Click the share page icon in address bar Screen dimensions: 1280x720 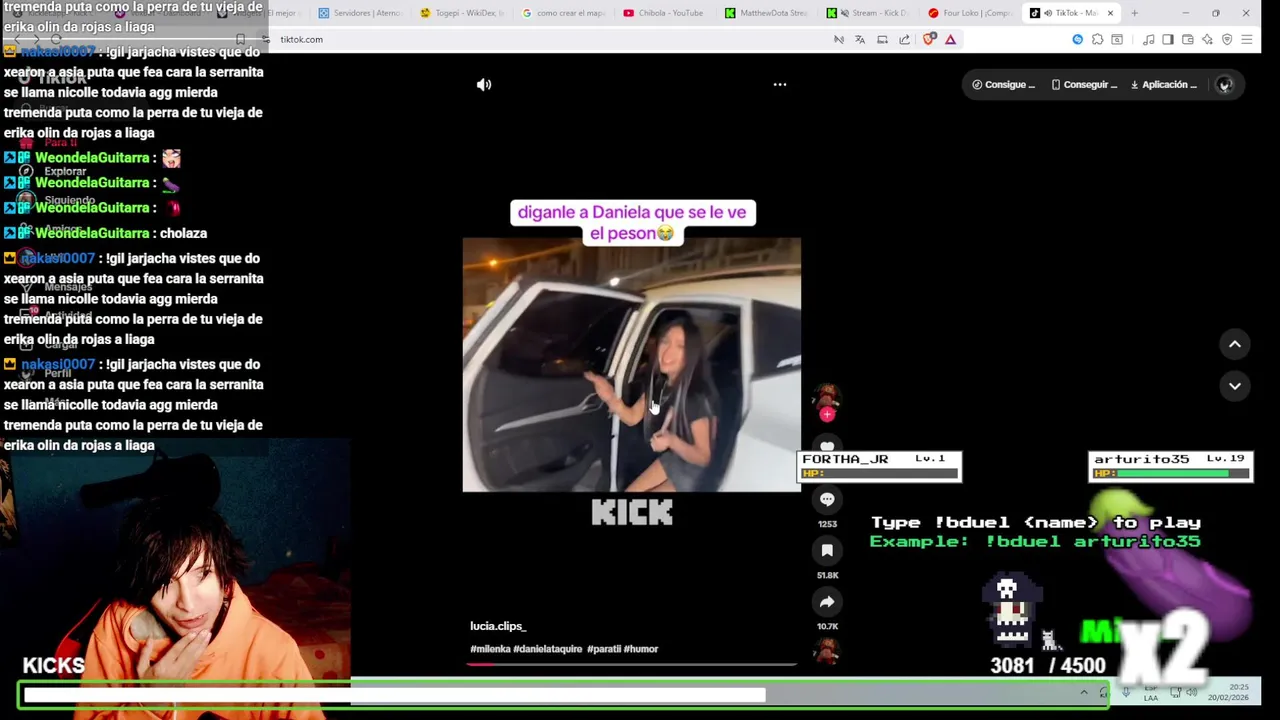pyautogui.click(x=904, y=39)
